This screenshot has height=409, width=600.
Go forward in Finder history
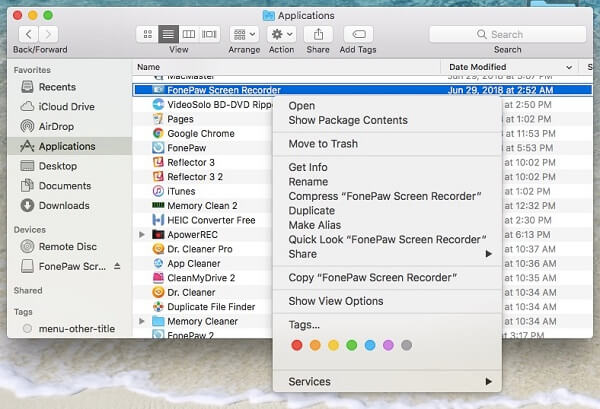click(x=48, y=34)
